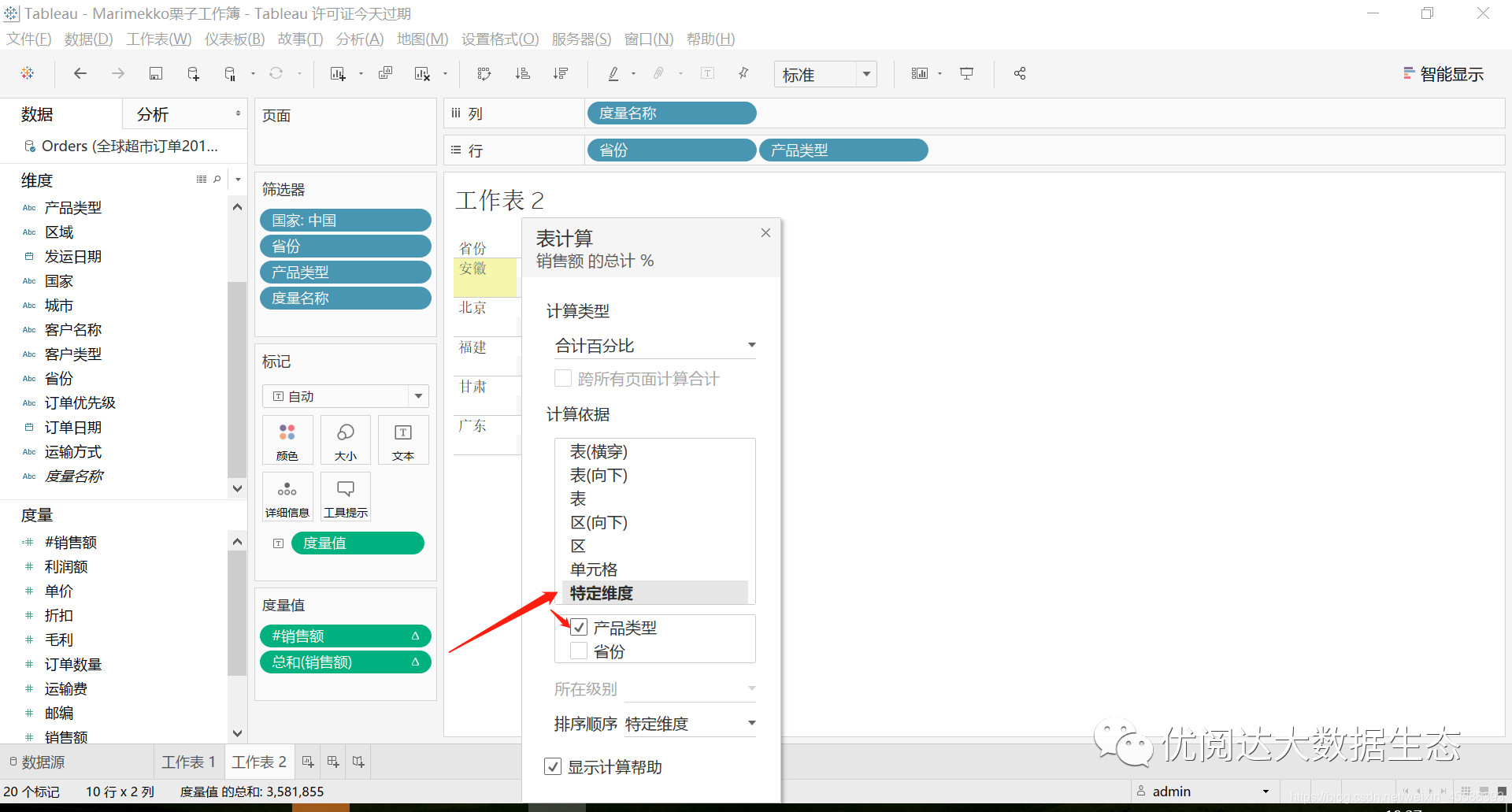This screenshot has height=812, width=1512.
Task: Click the share workbook icon
Action: coord(1020,73)
